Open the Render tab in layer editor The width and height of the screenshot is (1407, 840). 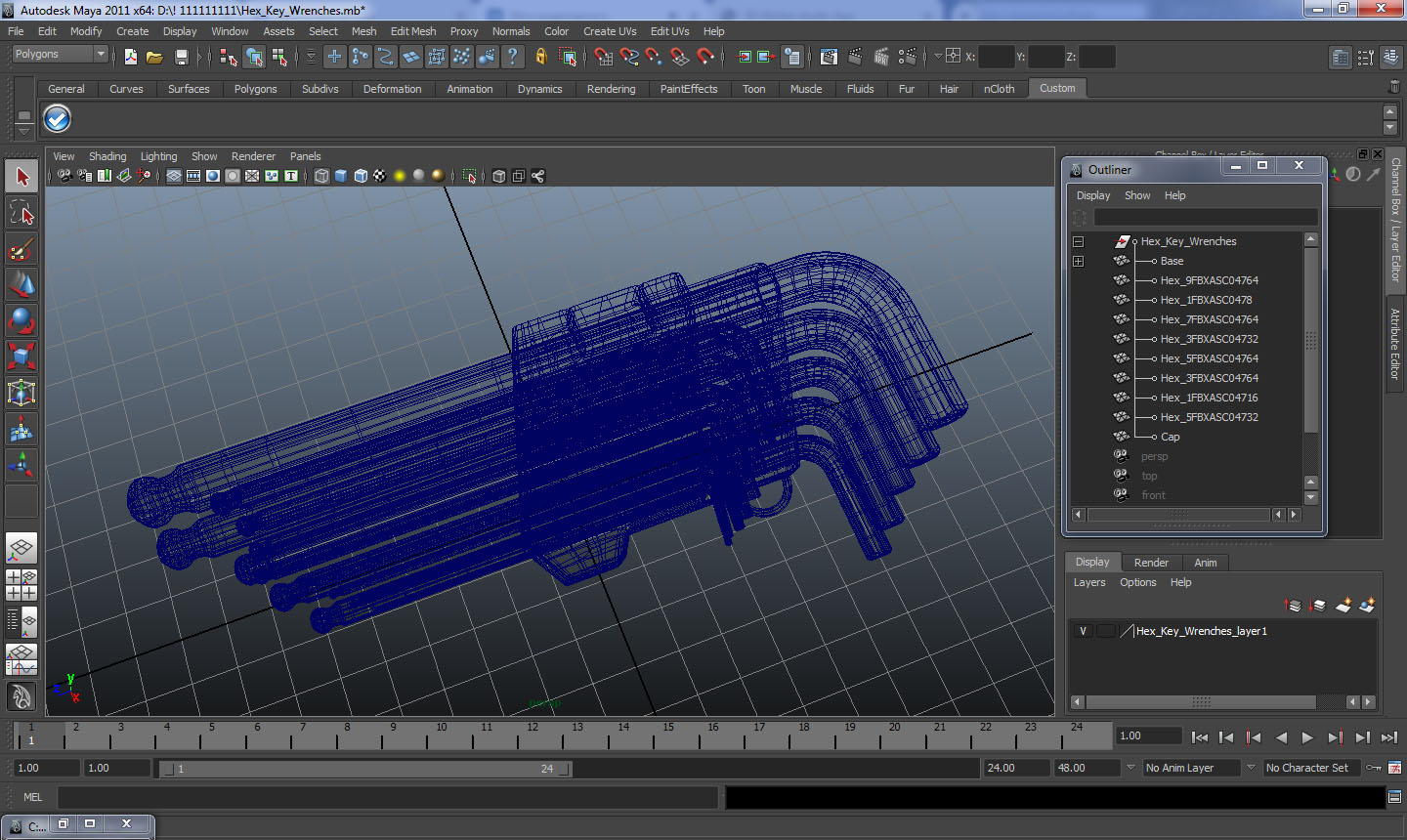[1151, 563]
